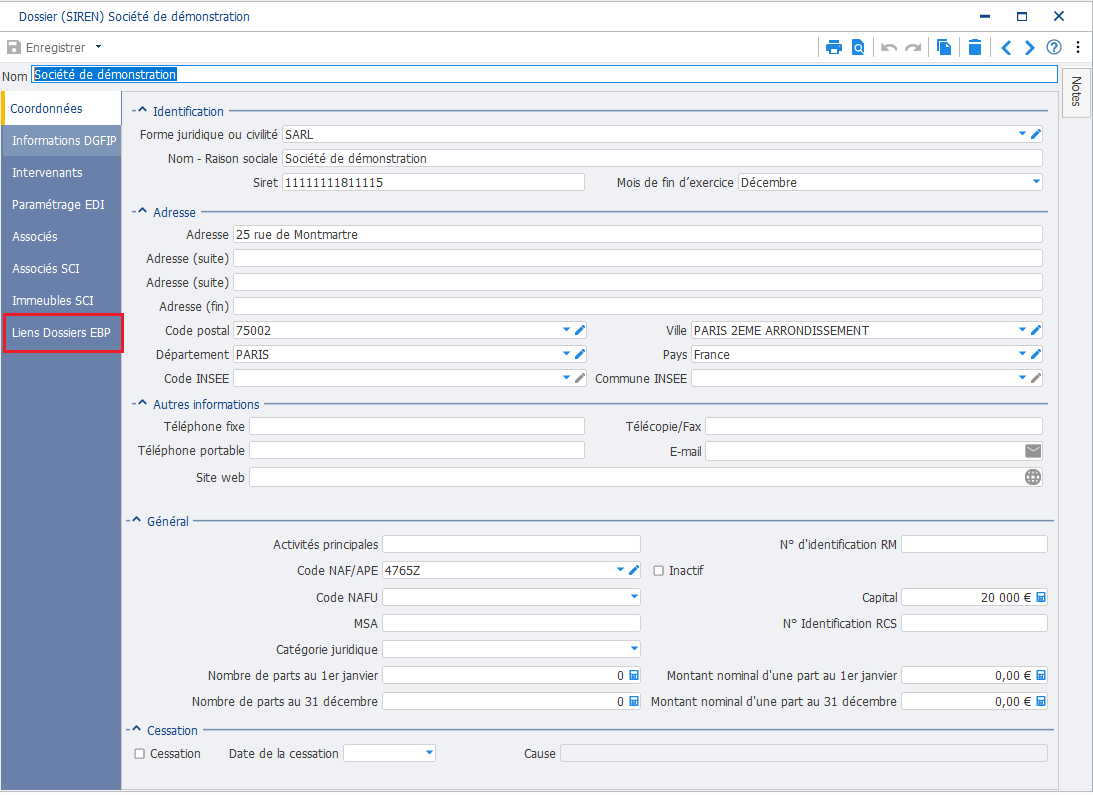Switch to the Immeubles SCI tab

(x=62, y=301)
